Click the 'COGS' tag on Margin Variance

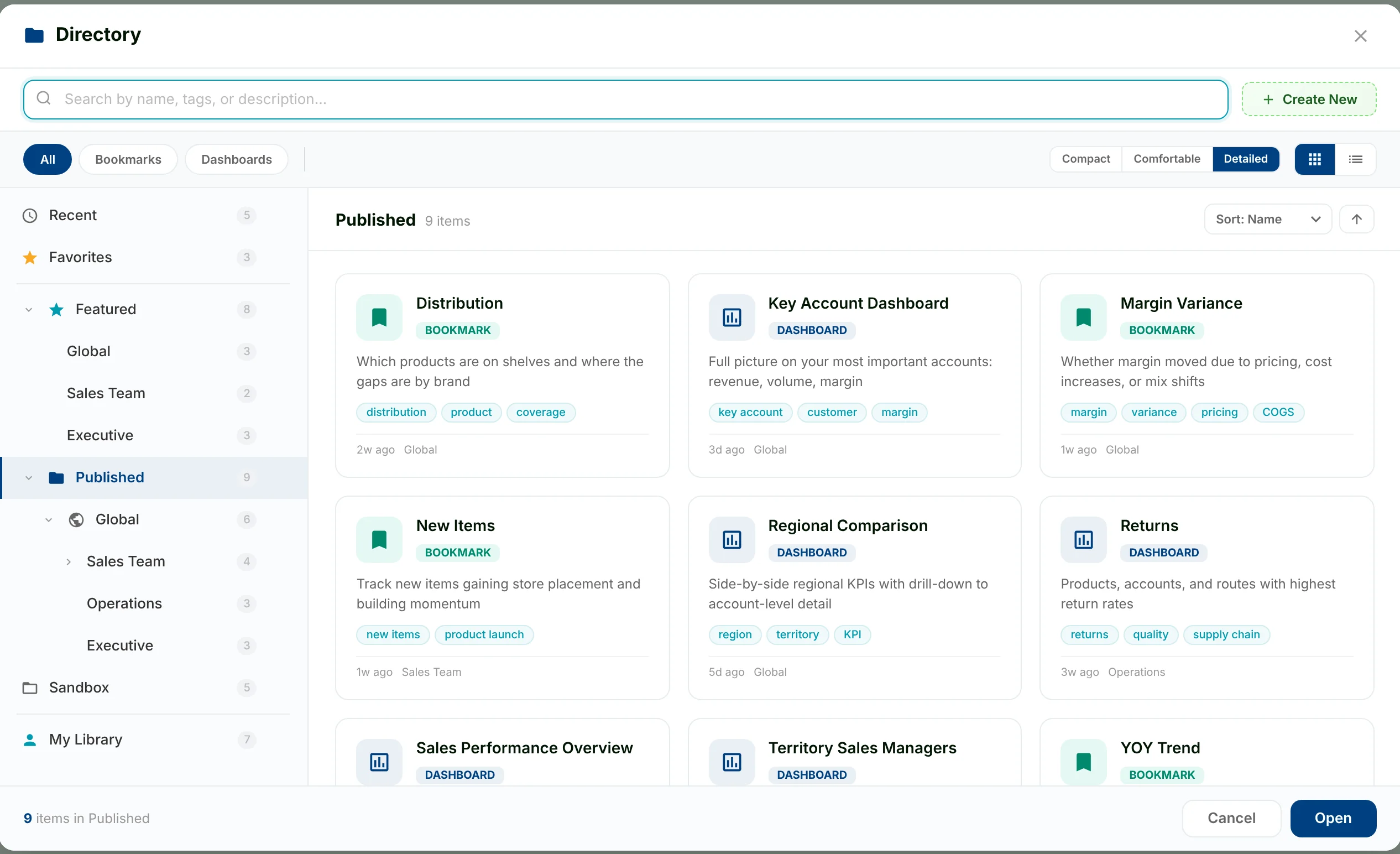1277,413
